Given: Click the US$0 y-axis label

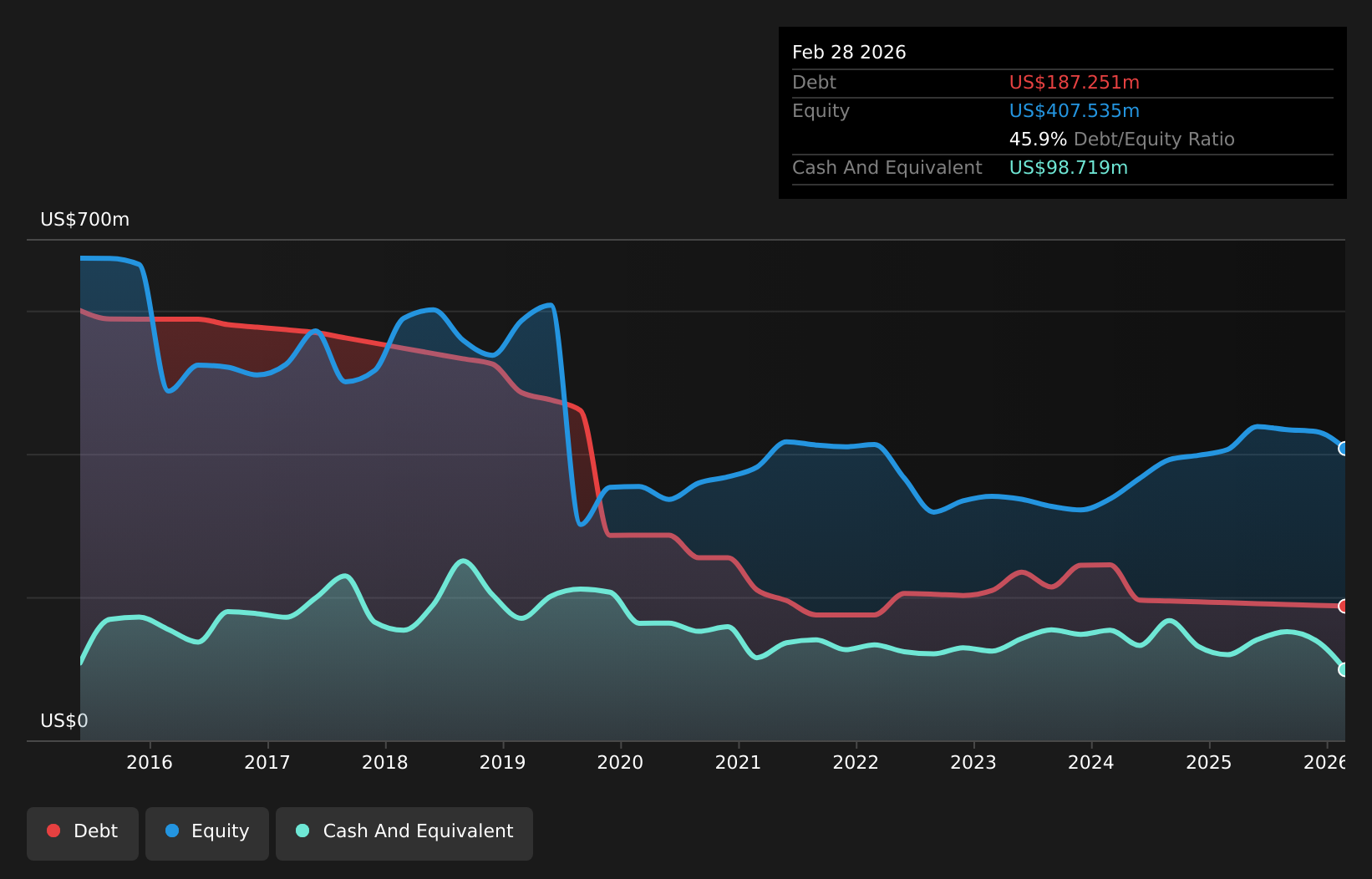Looking at the screenshot, I should pos(64,721).
